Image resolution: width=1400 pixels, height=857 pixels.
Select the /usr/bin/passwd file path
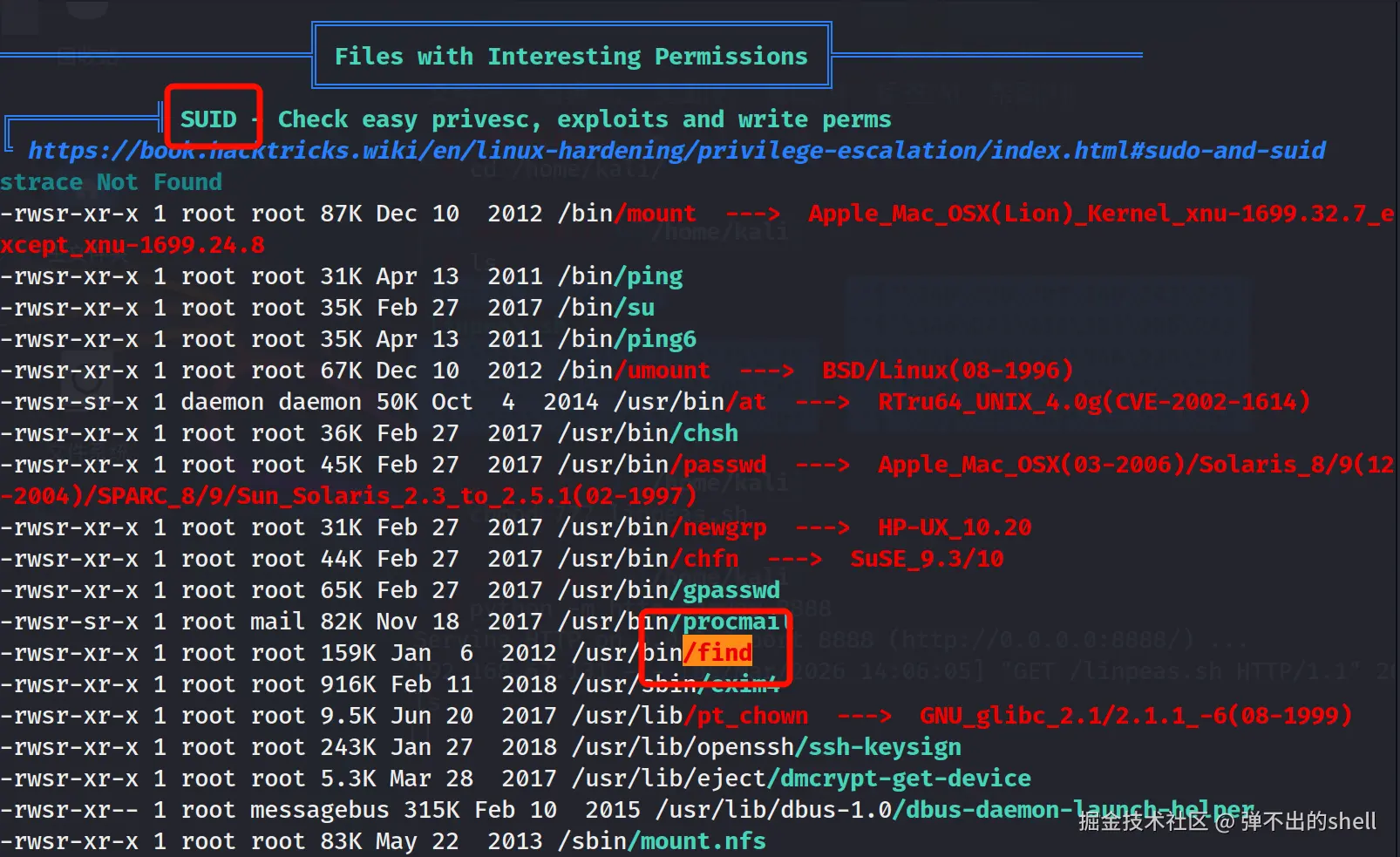pos(662,465)
